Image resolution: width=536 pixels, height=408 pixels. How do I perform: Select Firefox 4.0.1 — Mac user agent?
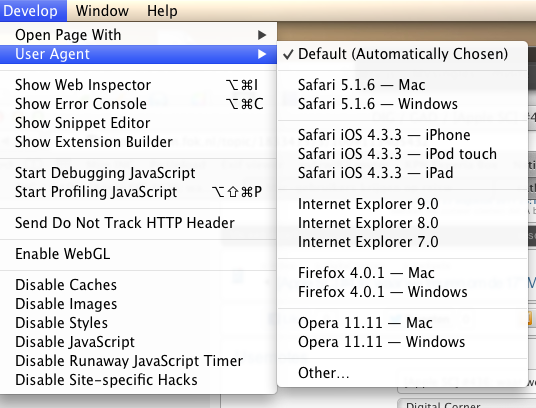(402, 273)
